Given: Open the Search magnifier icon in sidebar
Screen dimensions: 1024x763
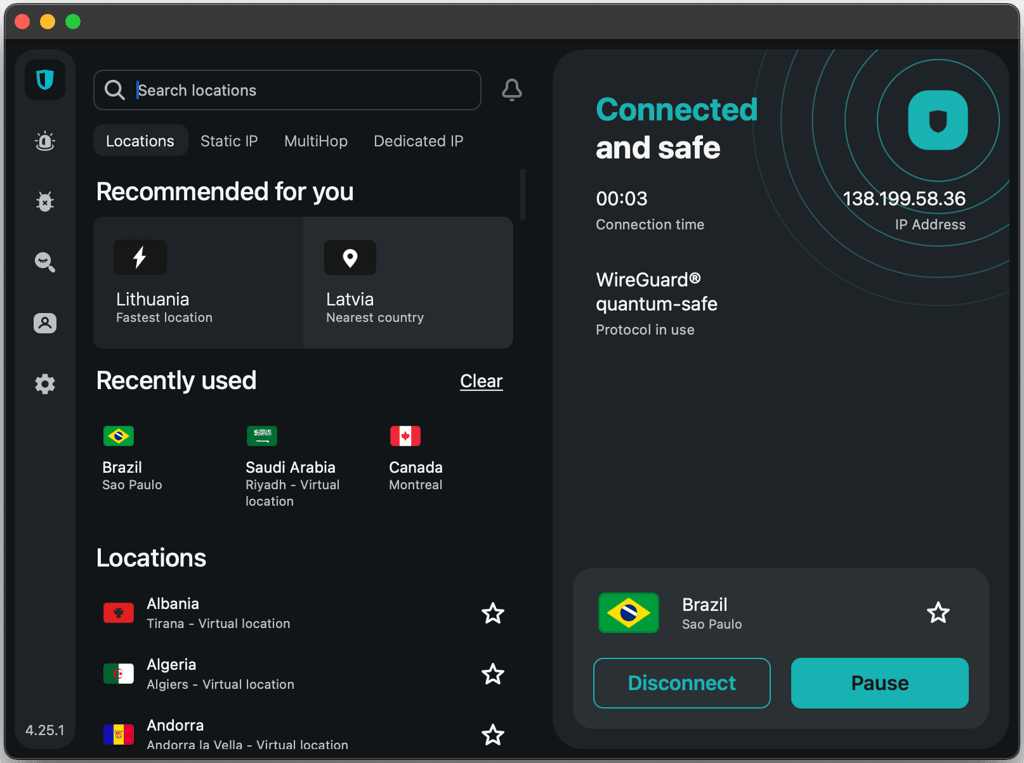Looking at the screenshot, I should click(44, 262).
